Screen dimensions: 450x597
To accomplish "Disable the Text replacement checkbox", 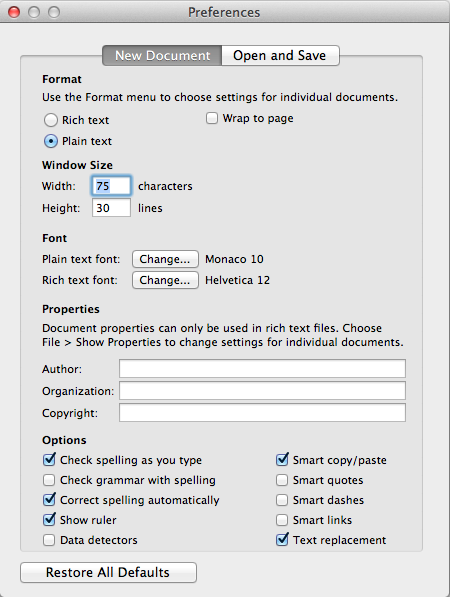I will point(282,540).
